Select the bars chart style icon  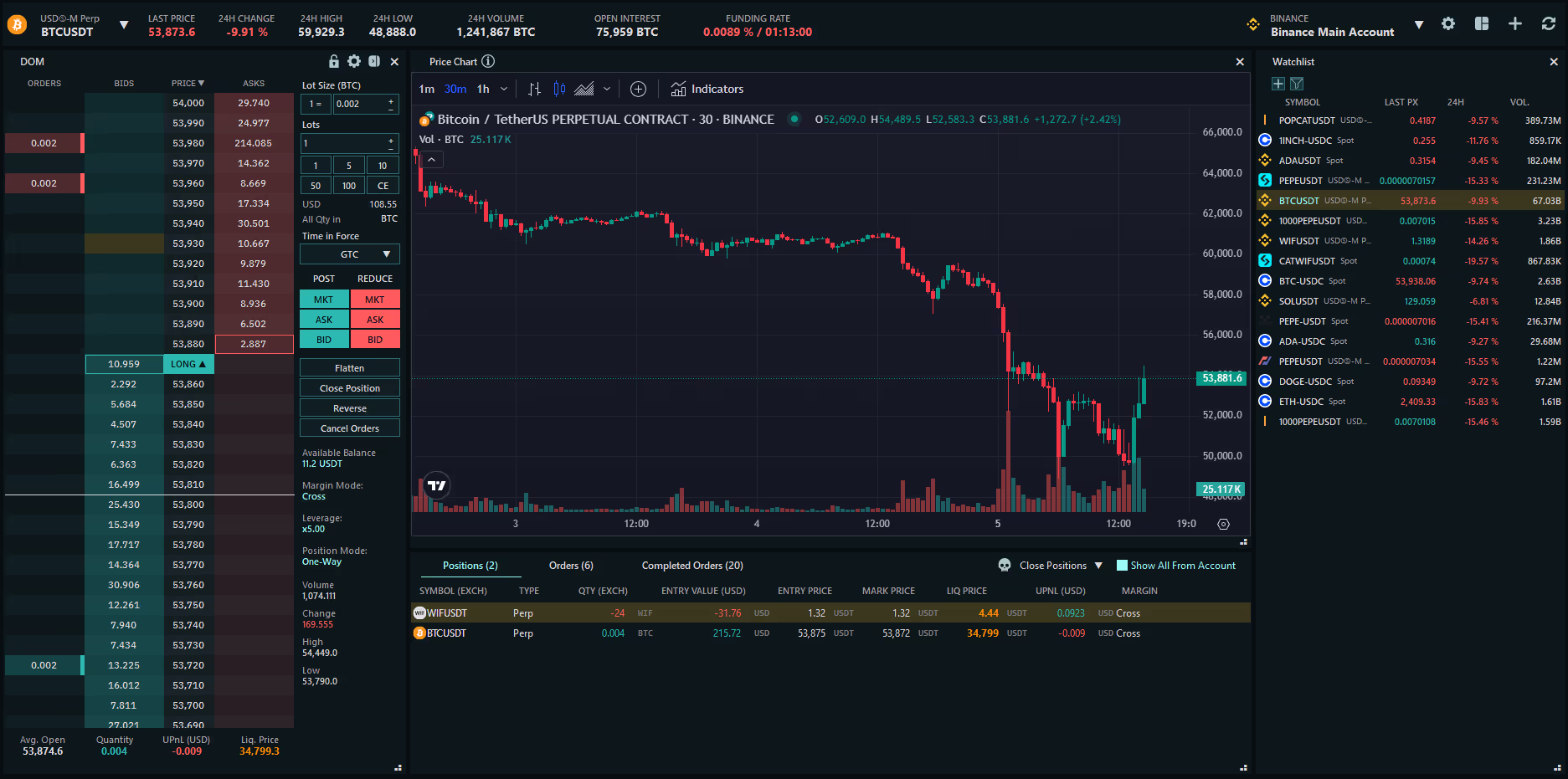534,89
